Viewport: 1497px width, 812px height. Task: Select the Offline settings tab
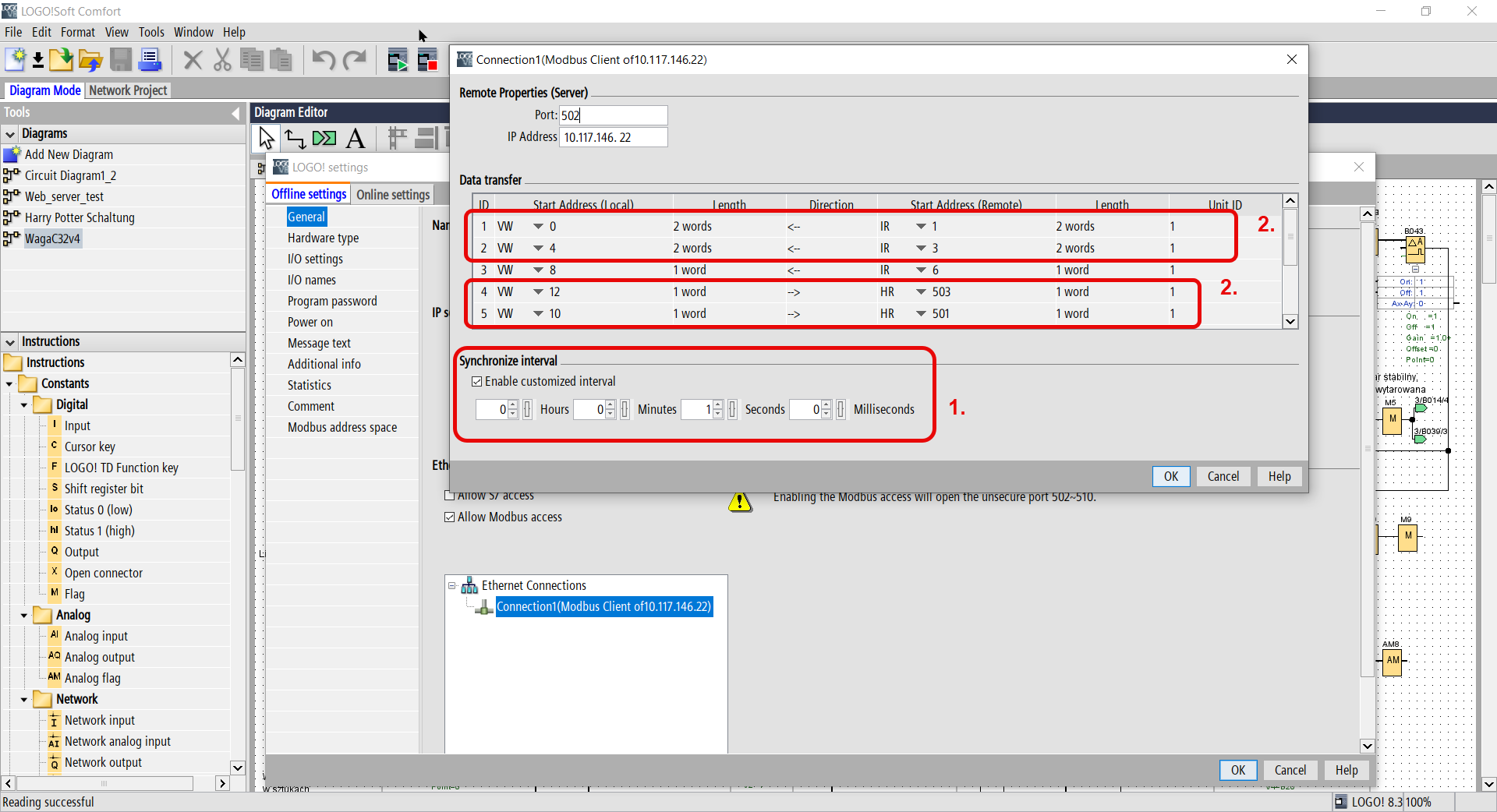click(309, 194)
